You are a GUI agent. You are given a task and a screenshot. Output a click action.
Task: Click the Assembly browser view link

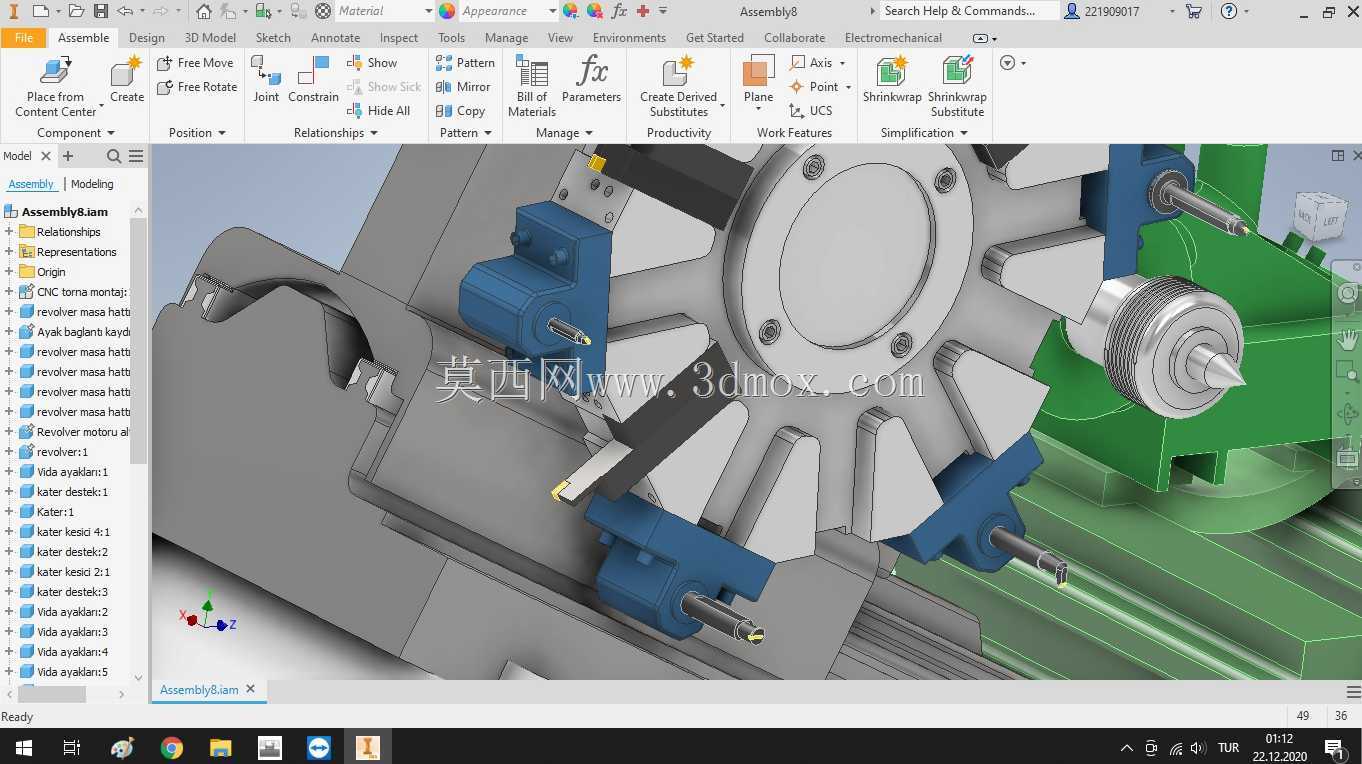pyautogui.click(x=31, y=184)
